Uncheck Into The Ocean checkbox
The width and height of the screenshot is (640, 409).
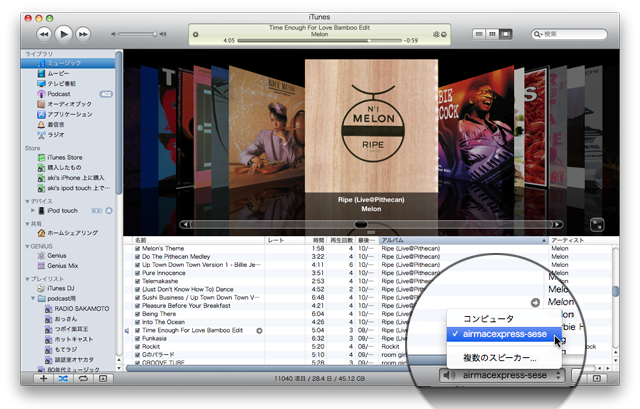[138, 322]
